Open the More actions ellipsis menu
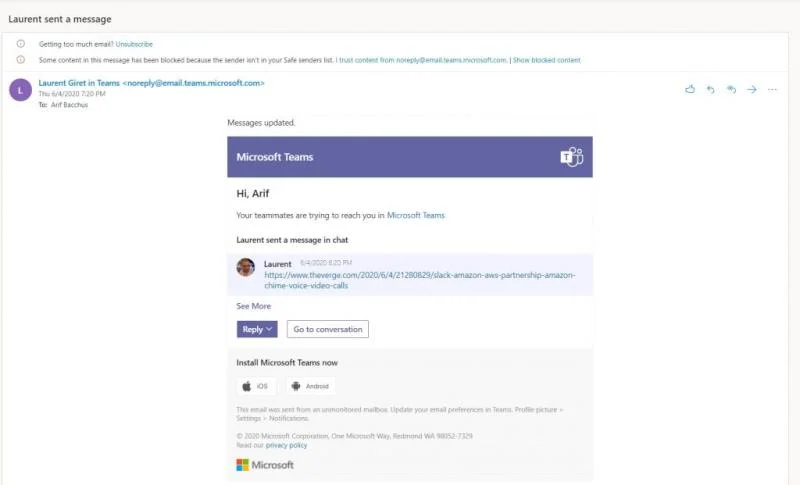Screen dimensions: 800x485 tap(772, 90)
